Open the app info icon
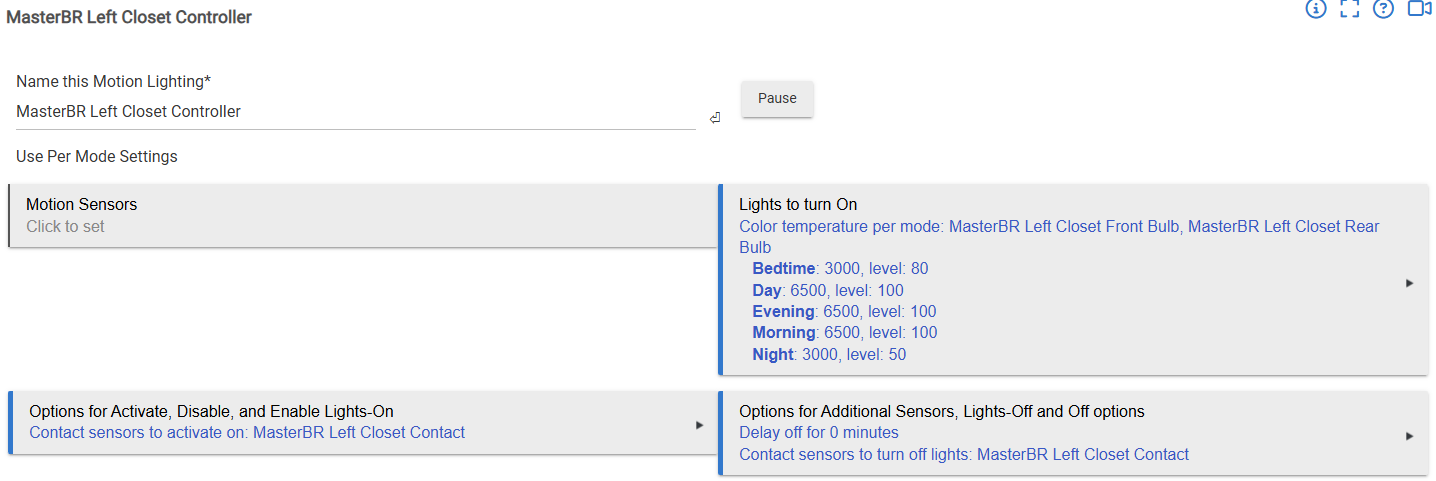1436x481 pixels. (x=1316, y=9)
